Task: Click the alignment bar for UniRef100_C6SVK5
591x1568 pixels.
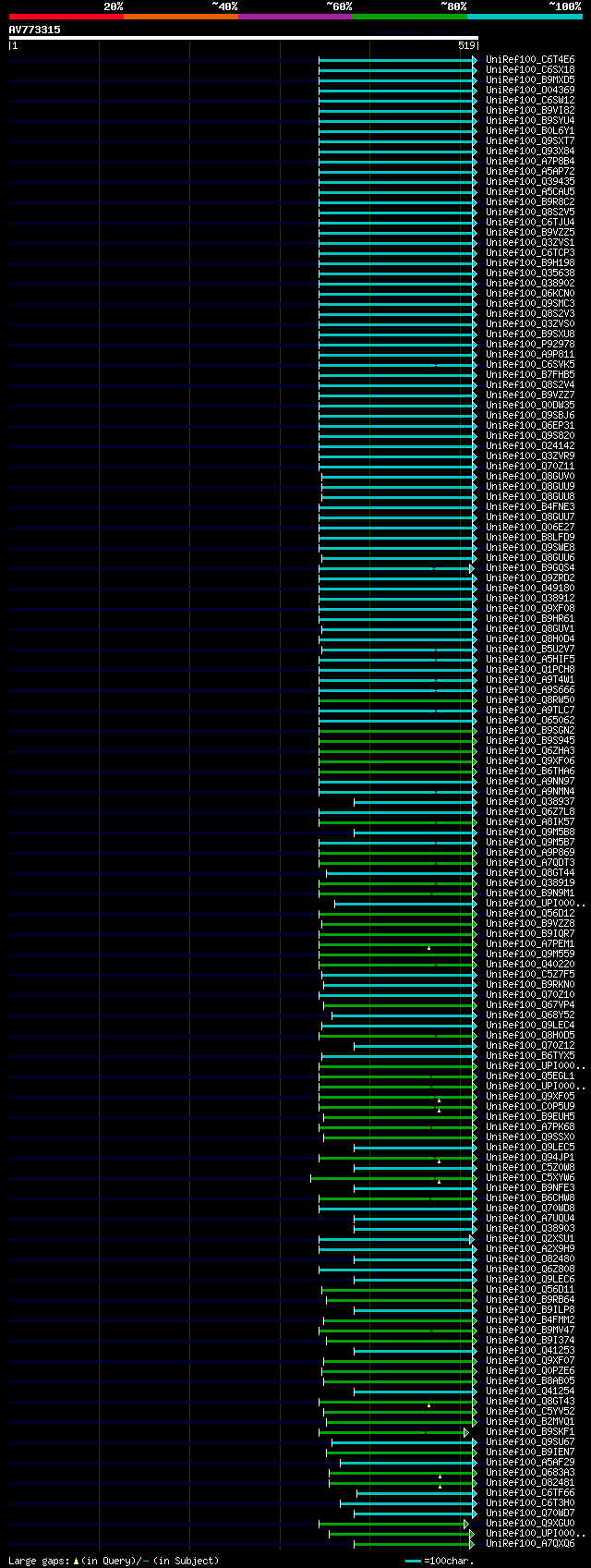Action: (x=398, y=365)
